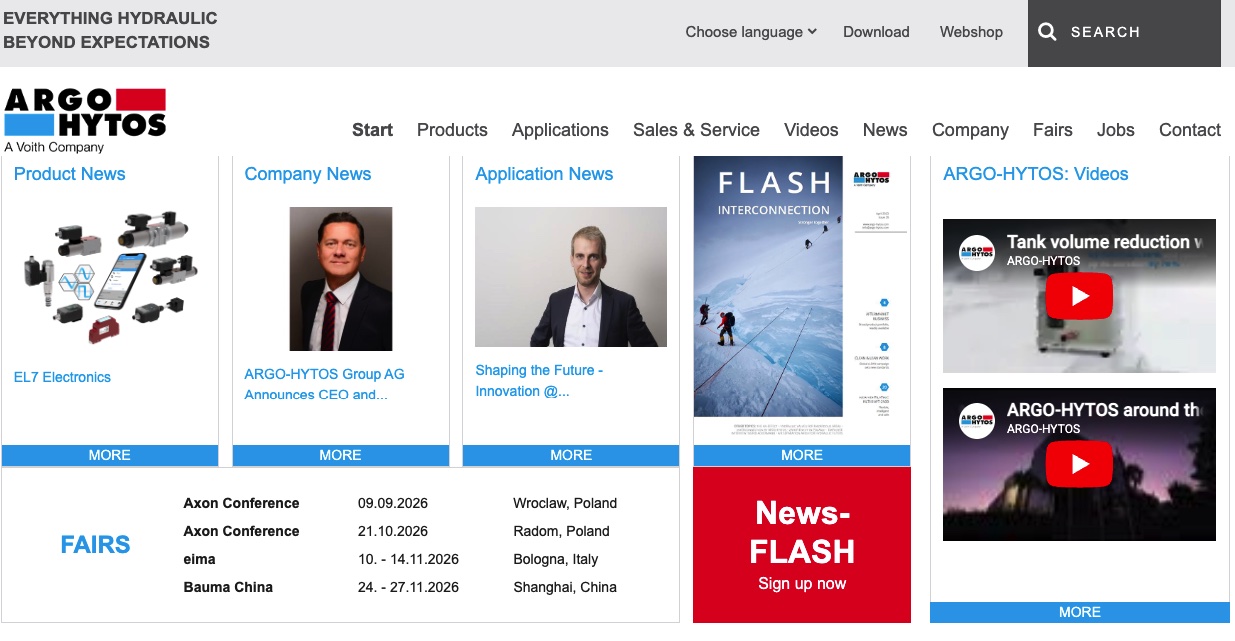Open the Product News heading
Viewport: 1235px width, 641px height.
(69, 174)
